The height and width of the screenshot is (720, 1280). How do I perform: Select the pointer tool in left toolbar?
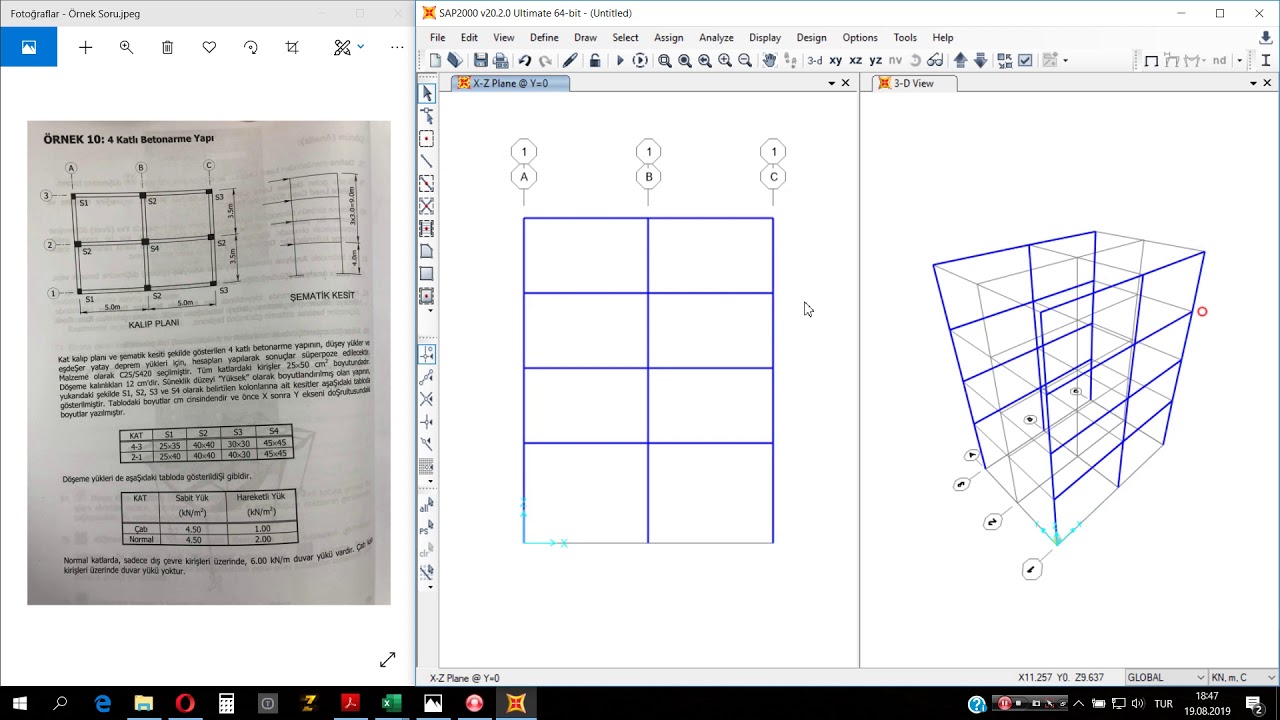click(427, 93)
